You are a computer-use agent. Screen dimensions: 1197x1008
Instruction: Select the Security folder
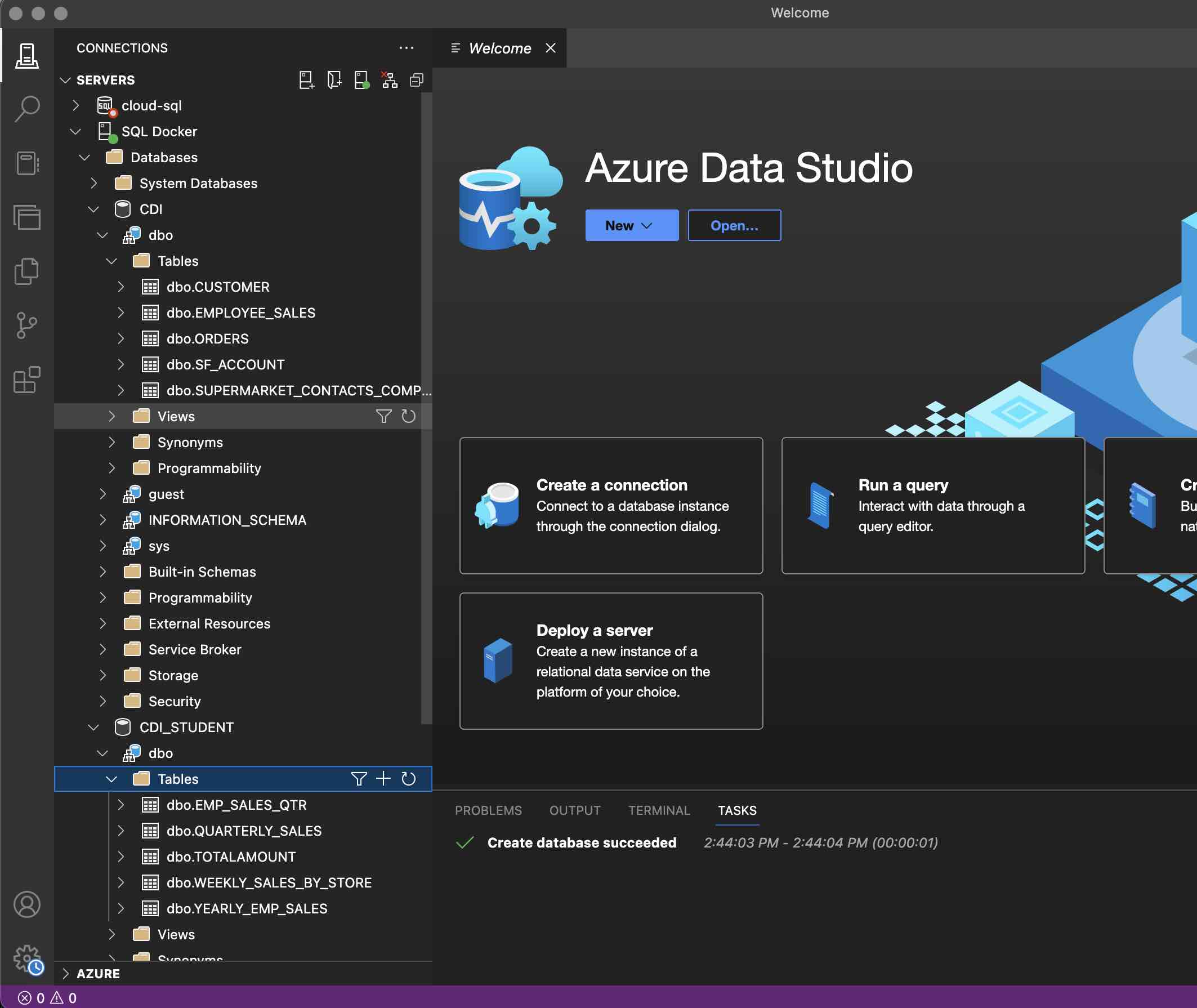coord(175,701)
